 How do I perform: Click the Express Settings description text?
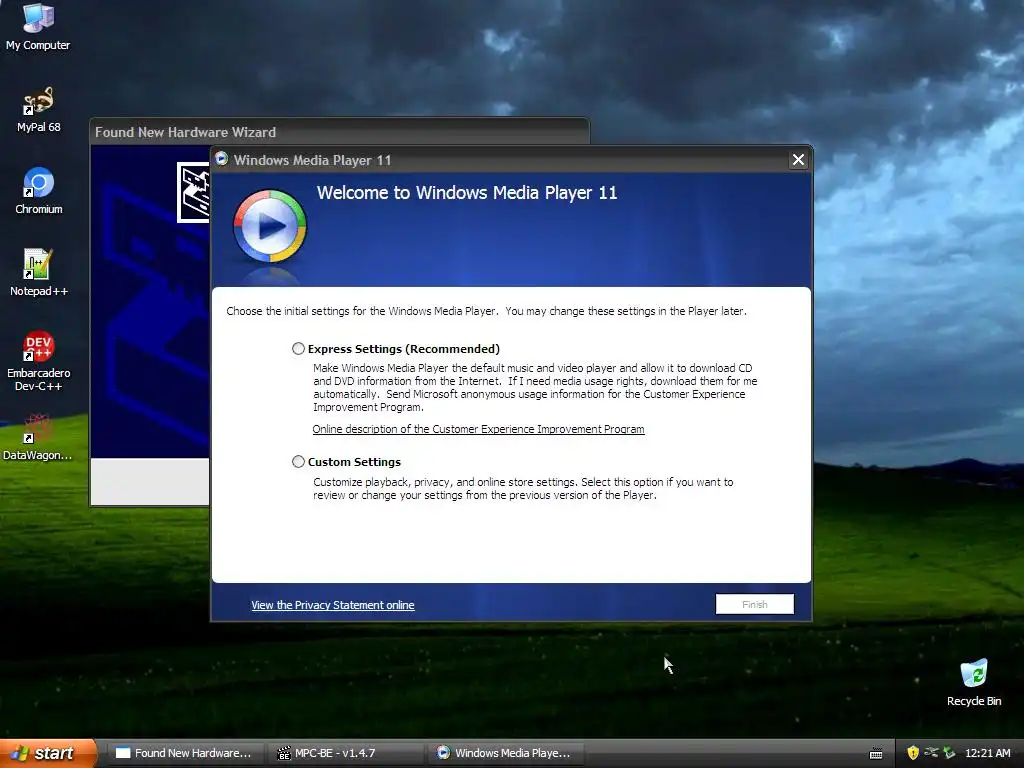[535, 387]
